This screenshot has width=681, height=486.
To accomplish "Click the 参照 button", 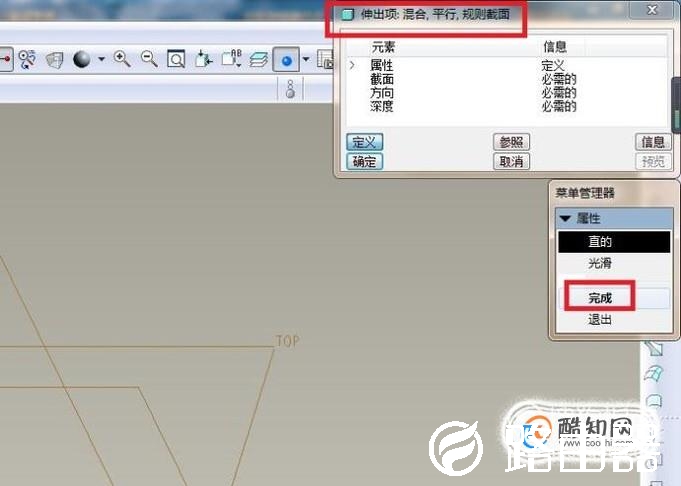I will click(x=511, y=142).
